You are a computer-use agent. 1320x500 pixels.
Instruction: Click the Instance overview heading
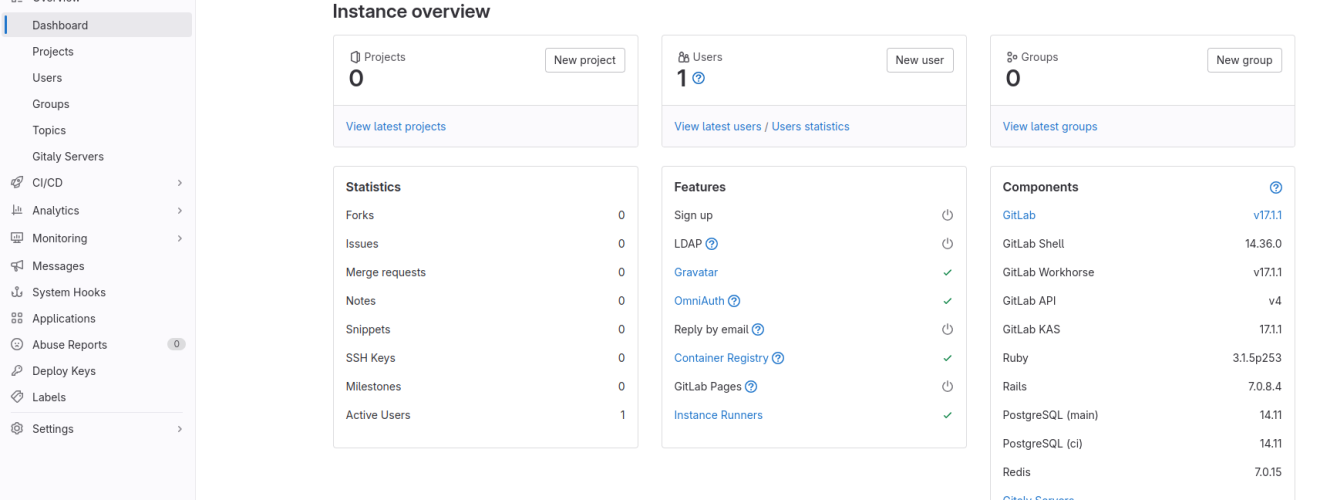[x=411, y=11]
